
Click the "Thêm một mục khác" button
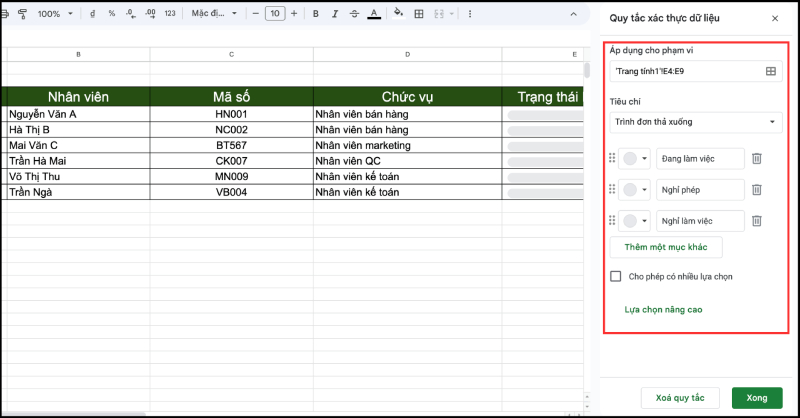coord(665,246)
